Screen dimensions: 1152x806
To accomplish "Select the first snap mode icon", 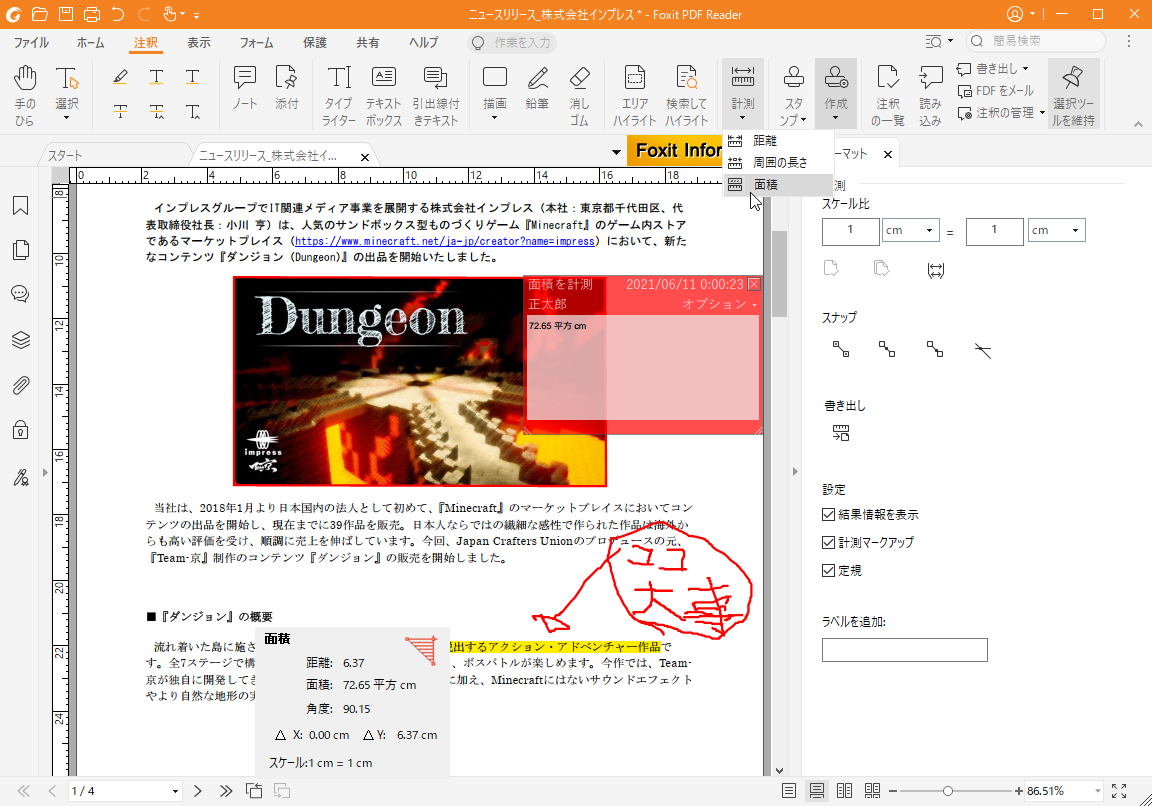I will click(x=840, y=349).
